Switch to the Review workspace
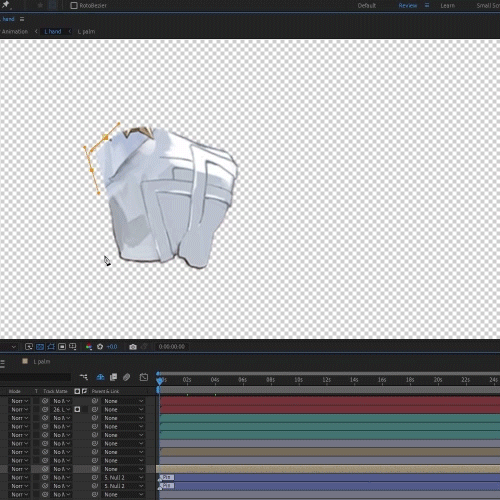This screenshot has height=500, width=500. (407, 5)
